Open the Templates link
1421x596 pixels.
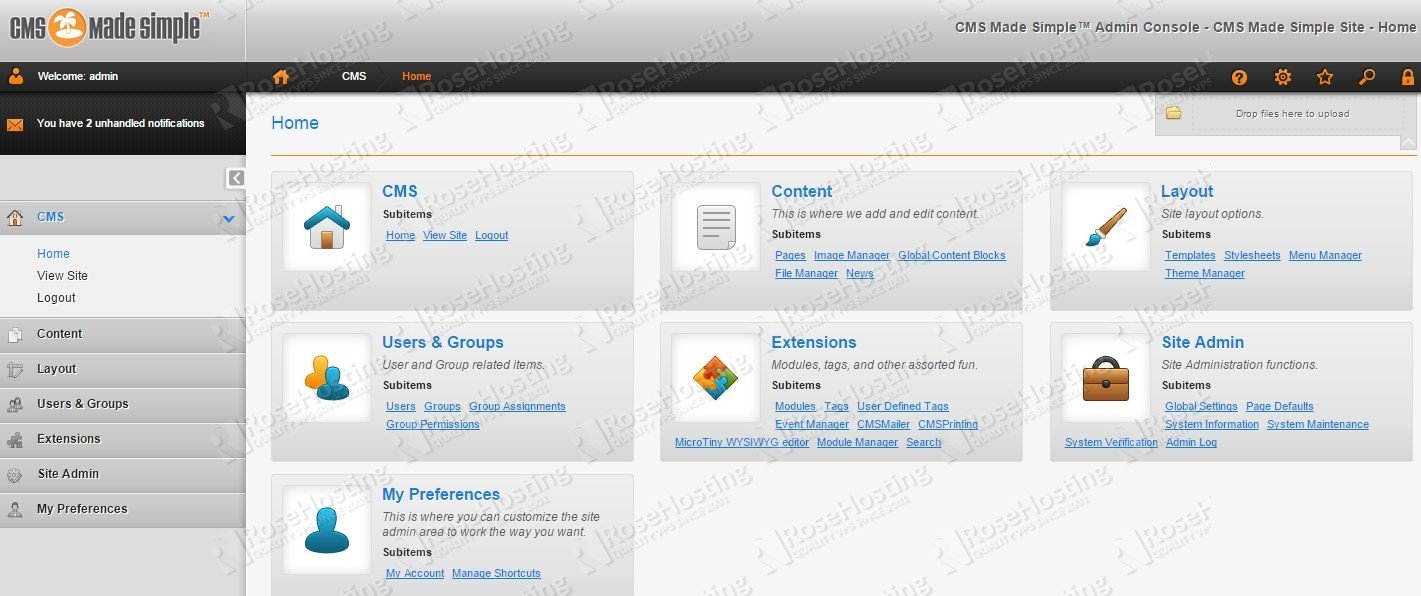coord(1190,256)
